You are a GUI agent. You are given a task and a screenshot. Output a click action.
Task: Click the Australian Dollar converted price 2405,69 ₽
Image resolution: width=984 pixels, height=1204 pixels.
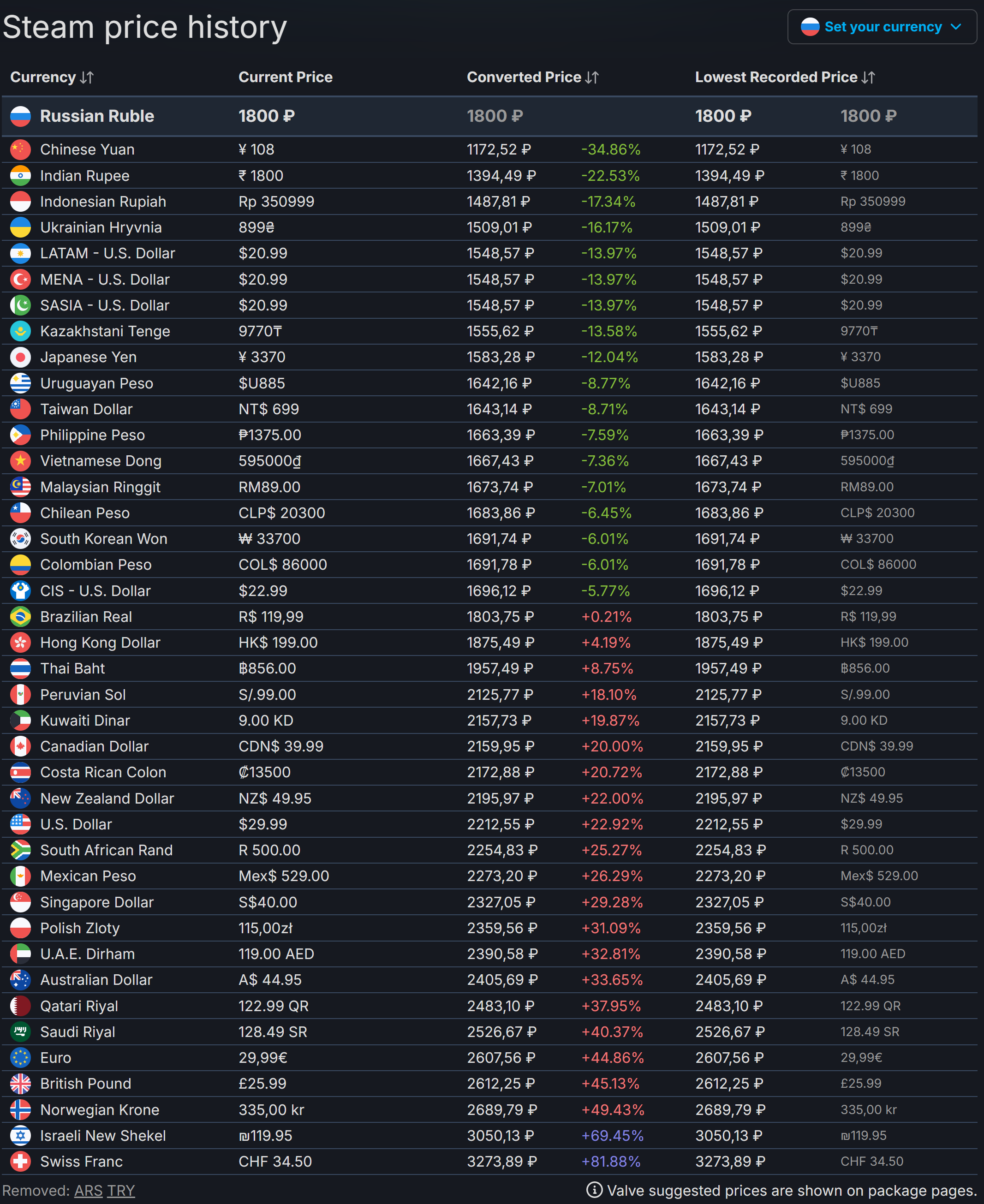[x=502, y=979]
